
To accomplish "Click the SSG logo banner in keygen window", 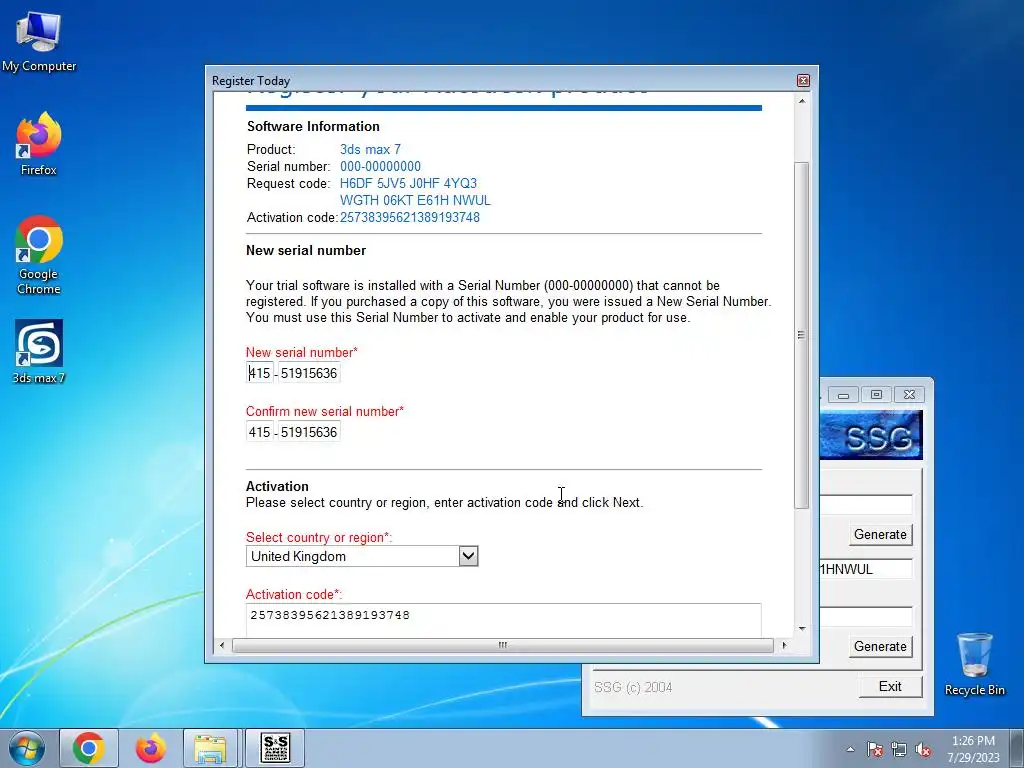I will (871, 435).
